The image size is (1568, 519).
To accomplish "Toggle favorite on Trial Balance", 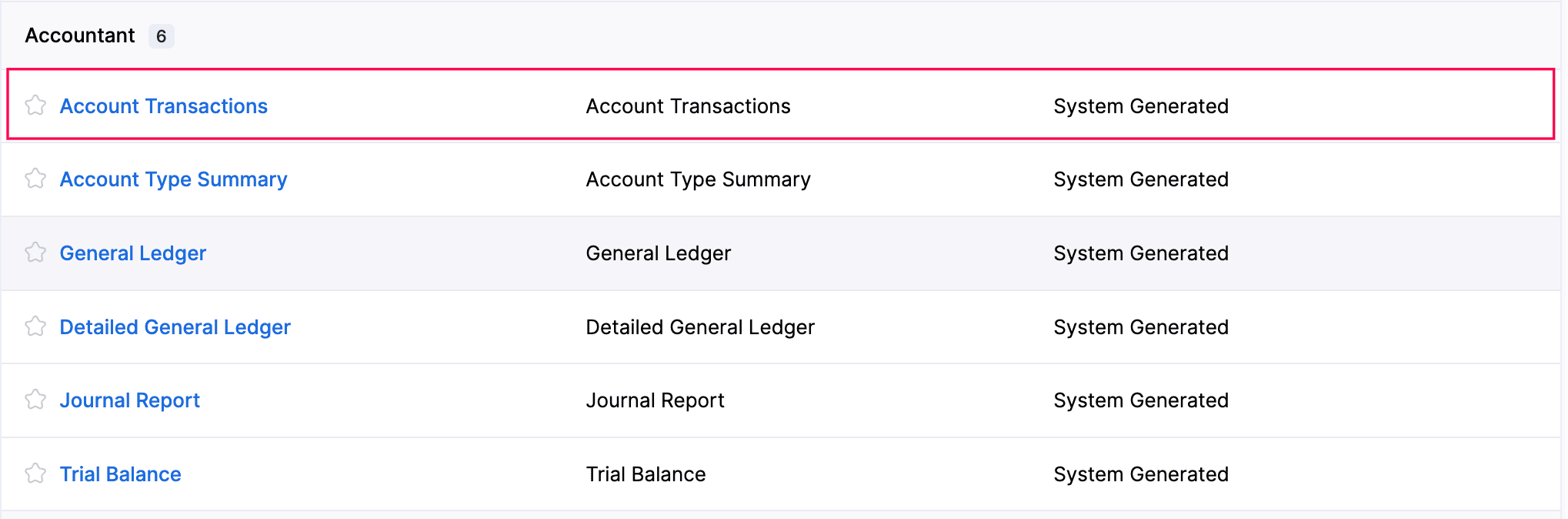I will [x=35, y=474].
